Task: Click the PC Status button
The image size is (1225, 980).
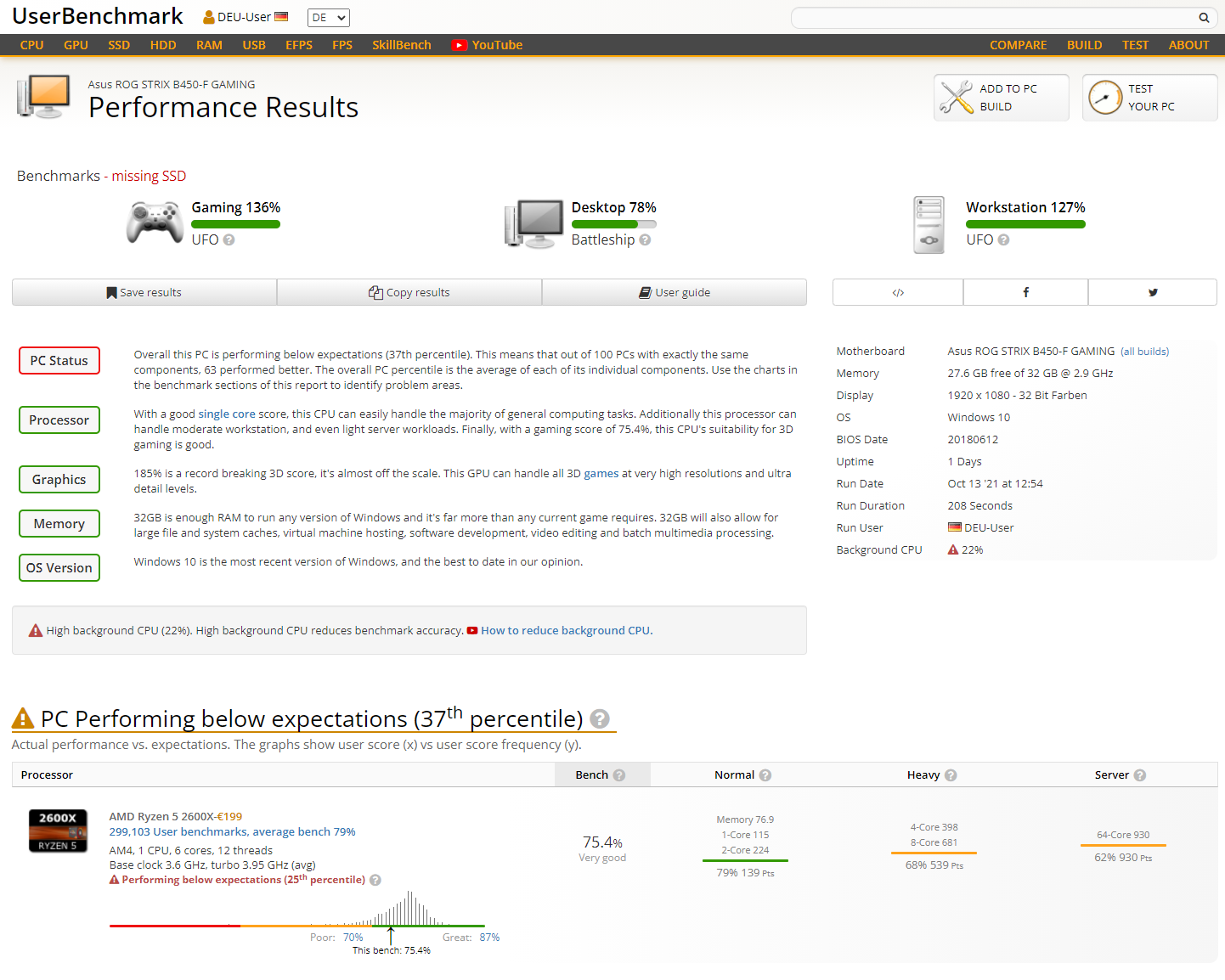Action: point(59,361)
